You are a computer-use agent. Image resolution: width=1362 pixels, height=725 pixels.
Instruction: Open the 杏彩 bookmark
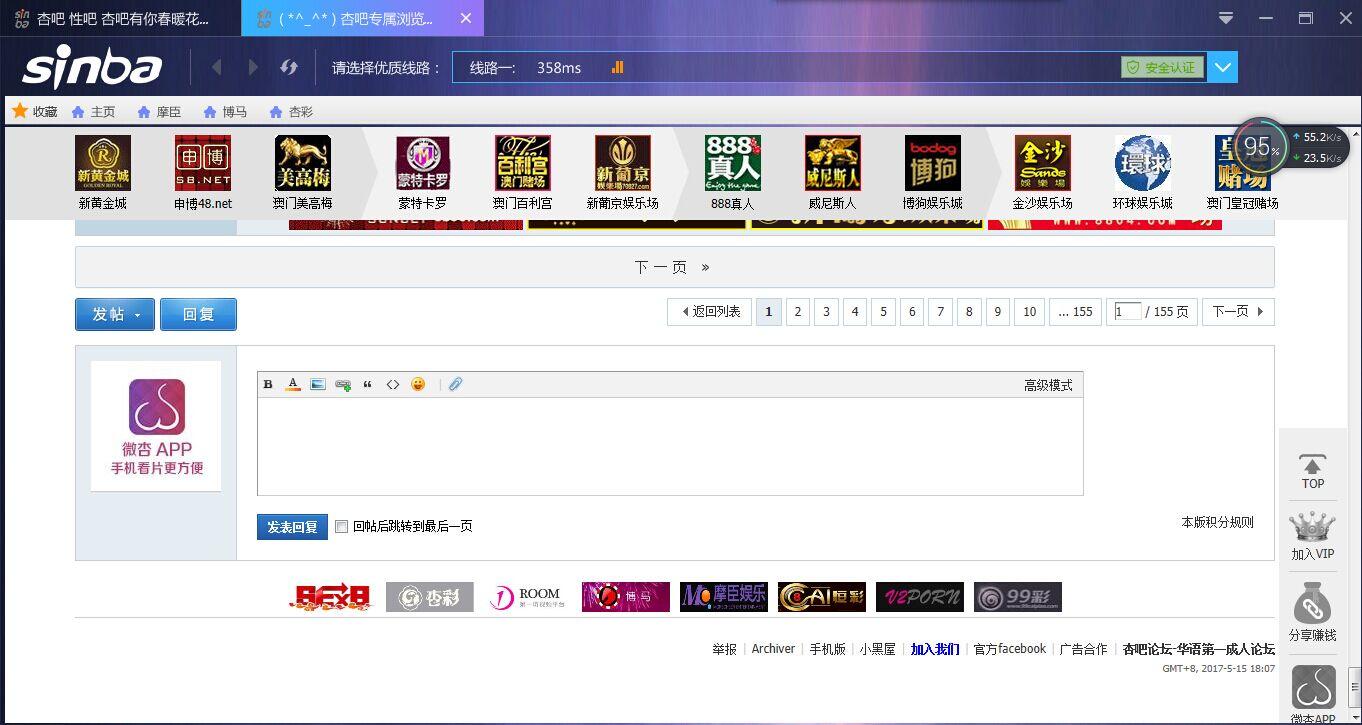click(x=291, y=112)
